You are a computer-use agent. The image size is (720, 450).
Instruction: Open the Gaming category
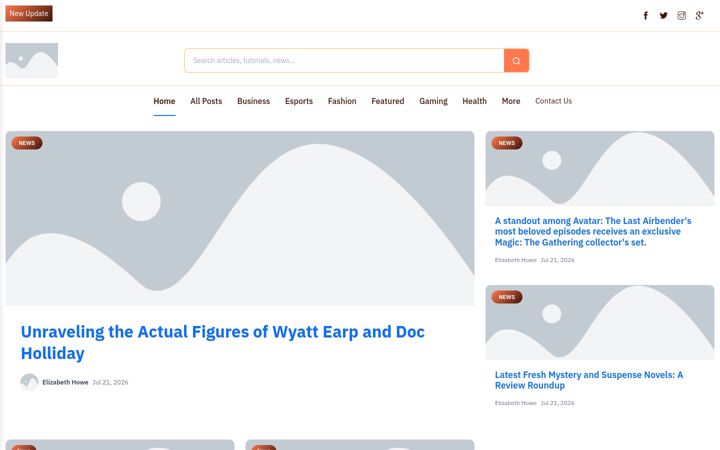click(433, 101)
